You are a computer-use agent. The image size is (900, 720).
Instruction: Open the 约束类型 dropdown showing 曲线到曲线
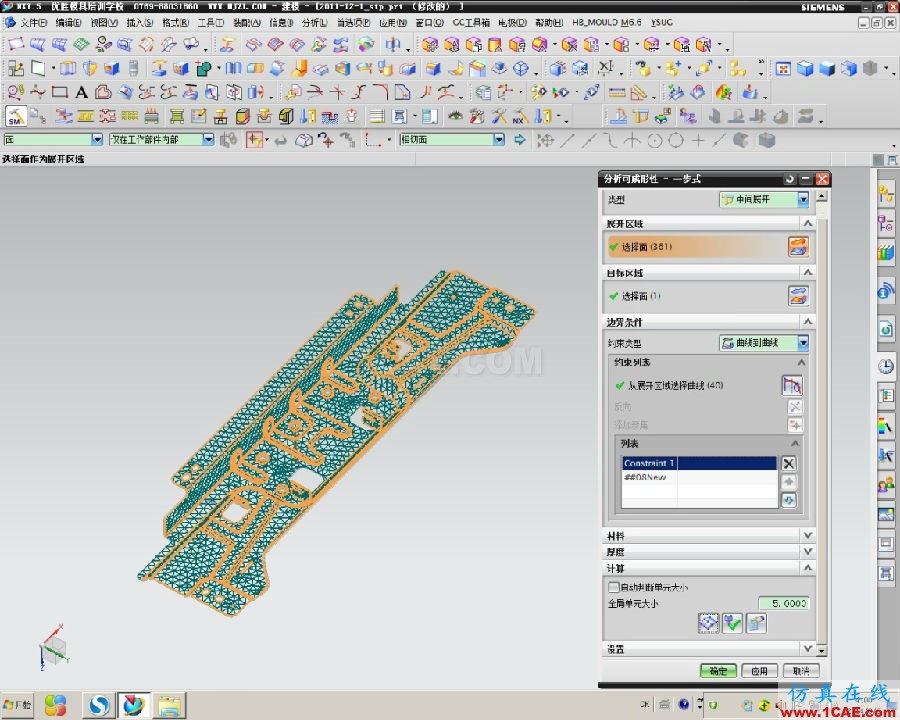764,343
